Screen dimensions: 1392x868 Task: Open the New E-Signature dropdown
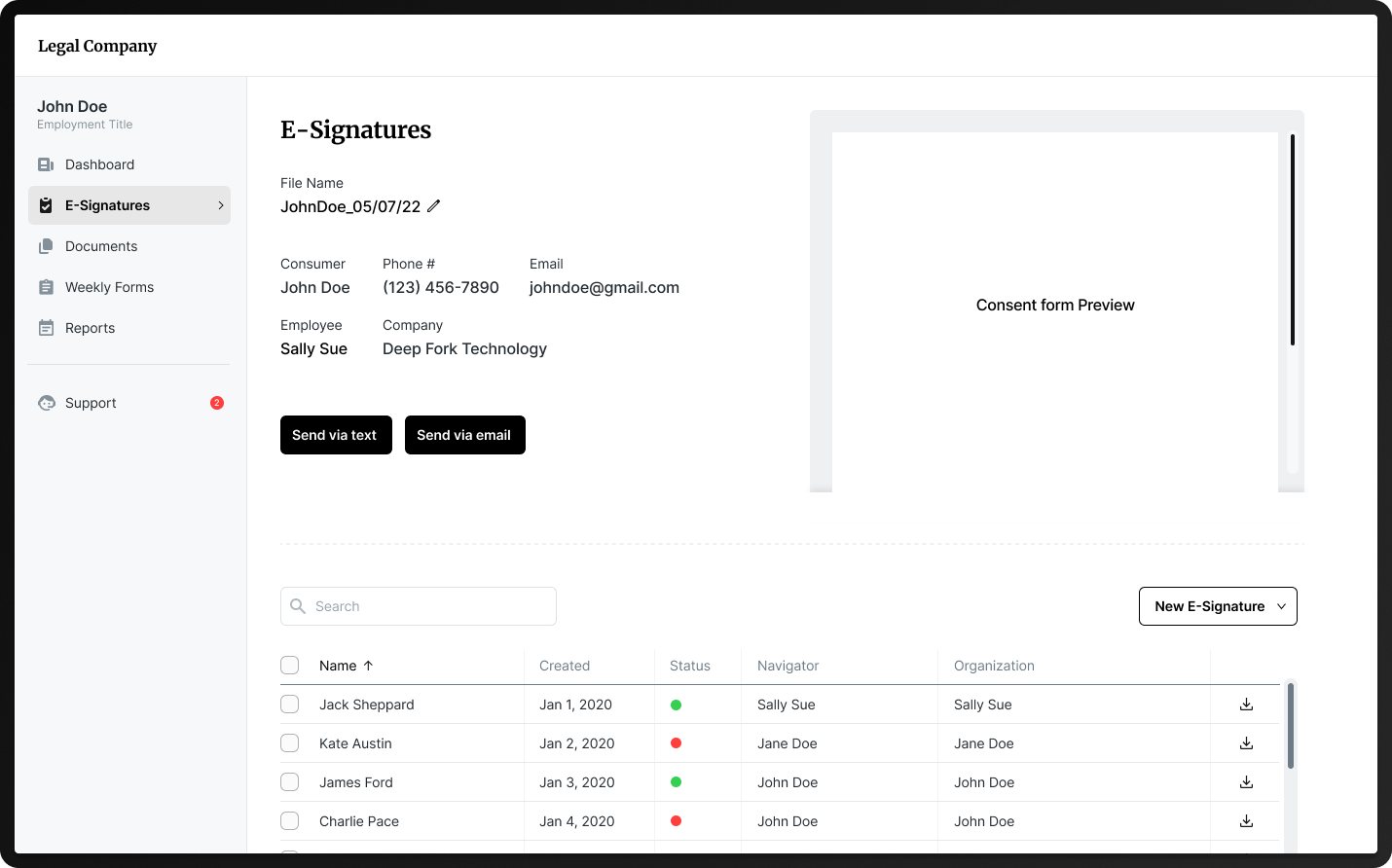(1218, 606)
